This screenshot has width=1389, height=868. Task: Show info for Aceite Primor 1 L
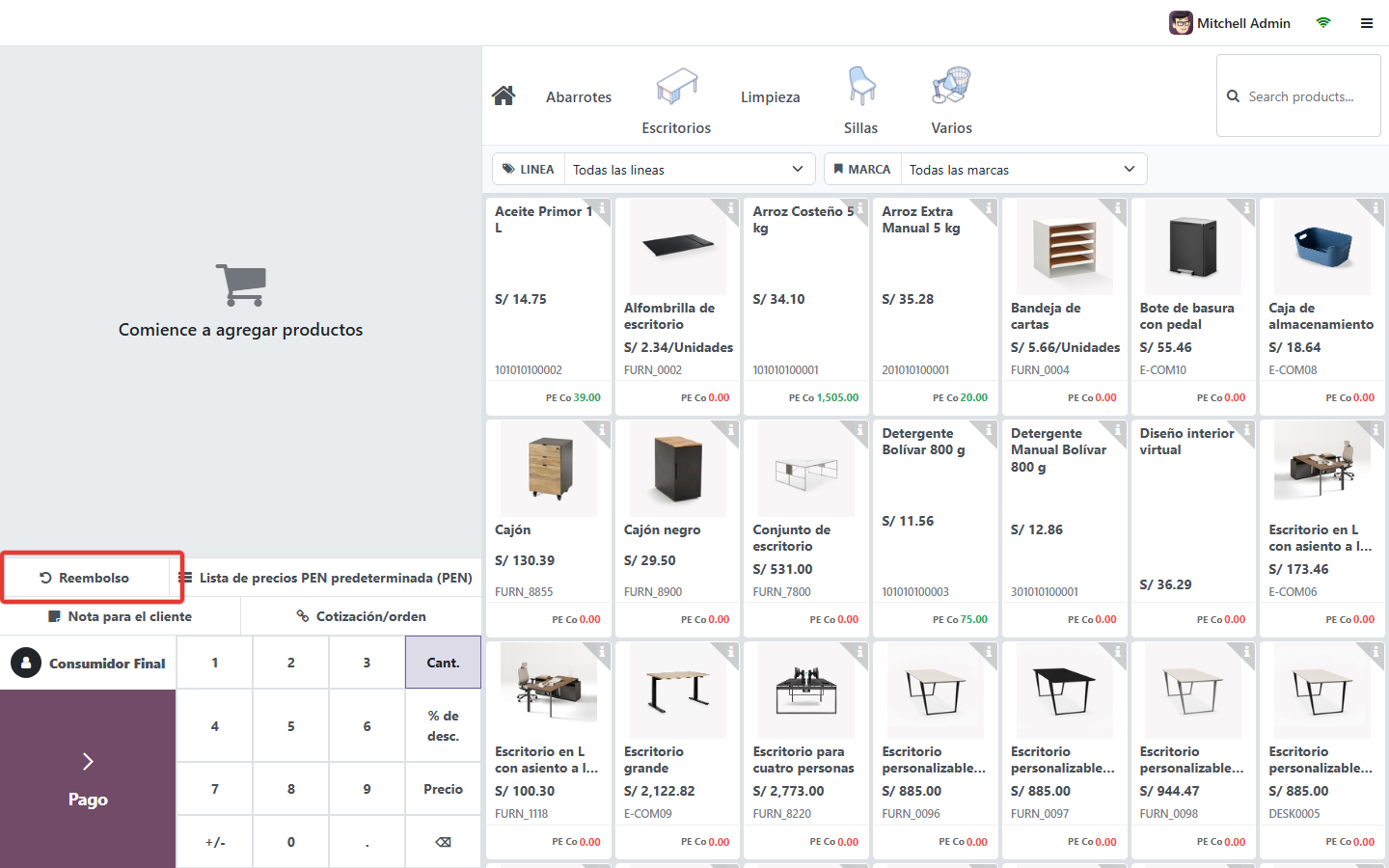point(602,207)
